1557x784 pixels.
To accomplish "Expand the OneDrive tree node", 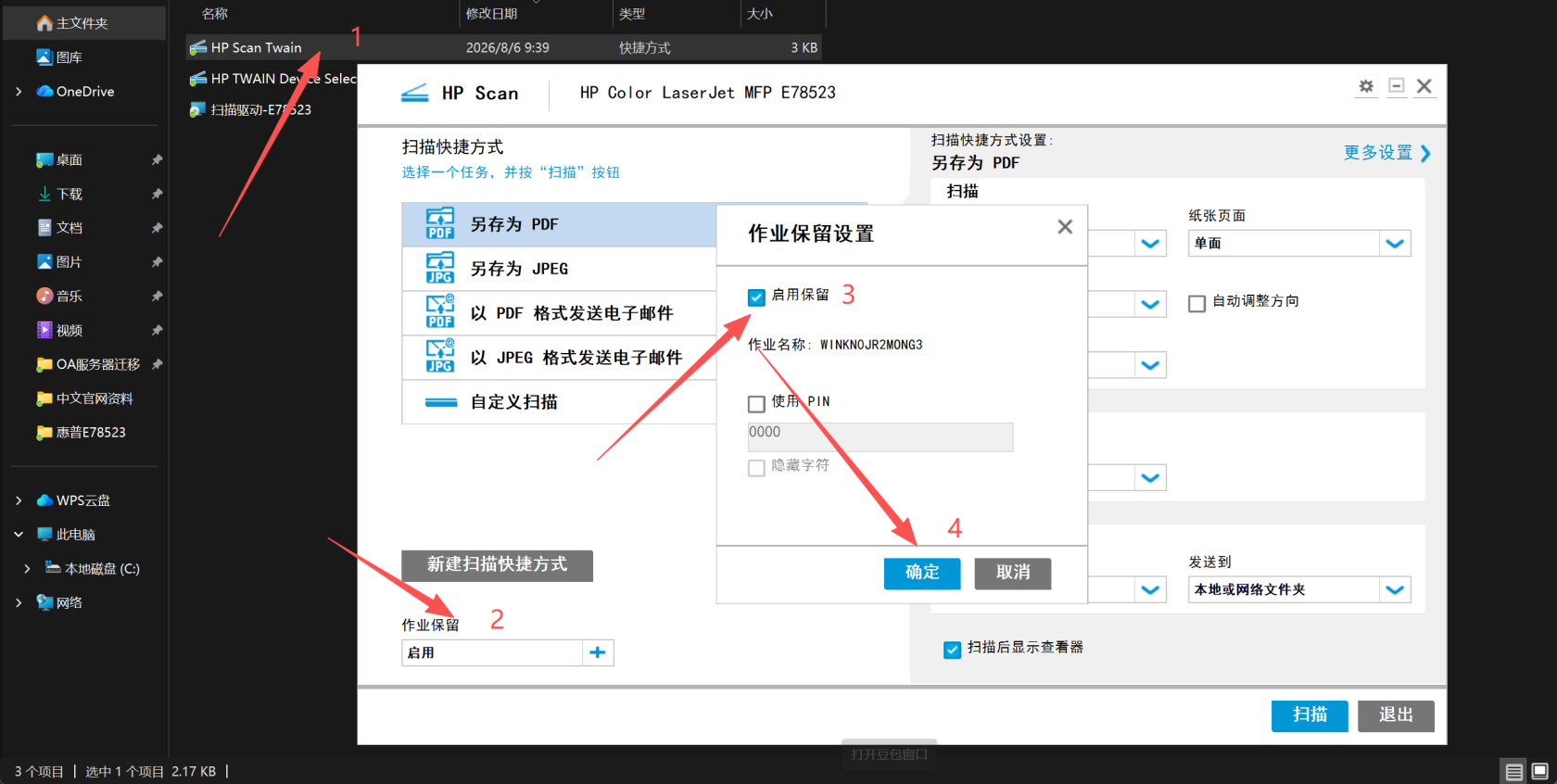I will tap(19, 92).
